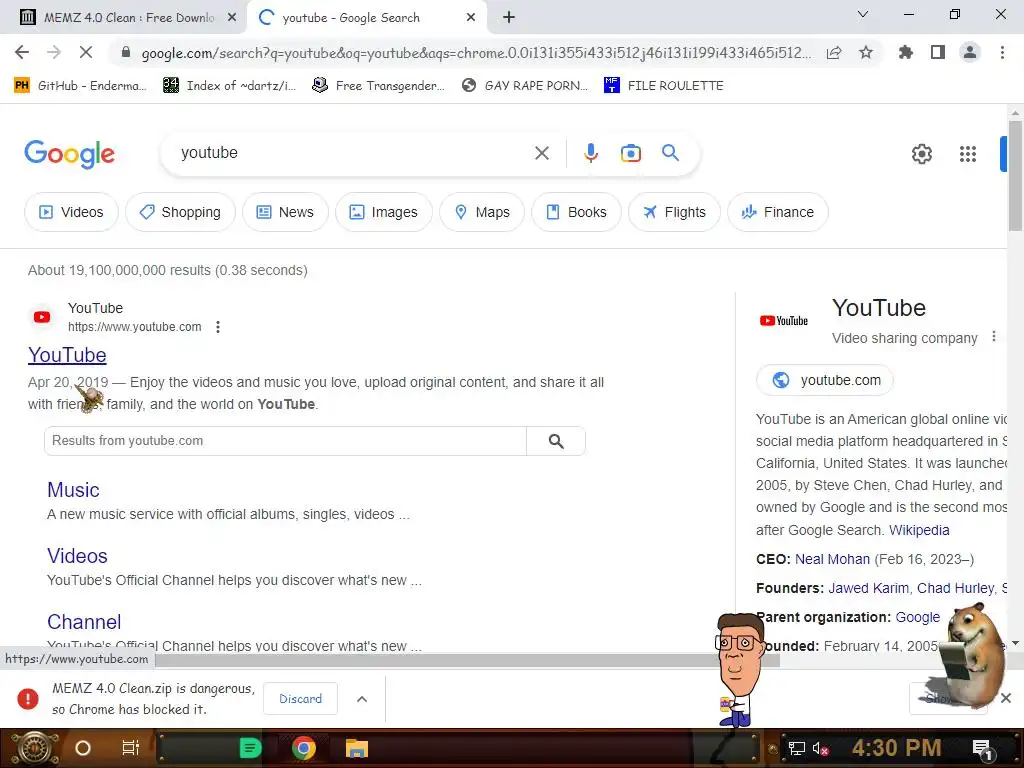Open the Wikipedia link
1024x768 pixels.
919,530
